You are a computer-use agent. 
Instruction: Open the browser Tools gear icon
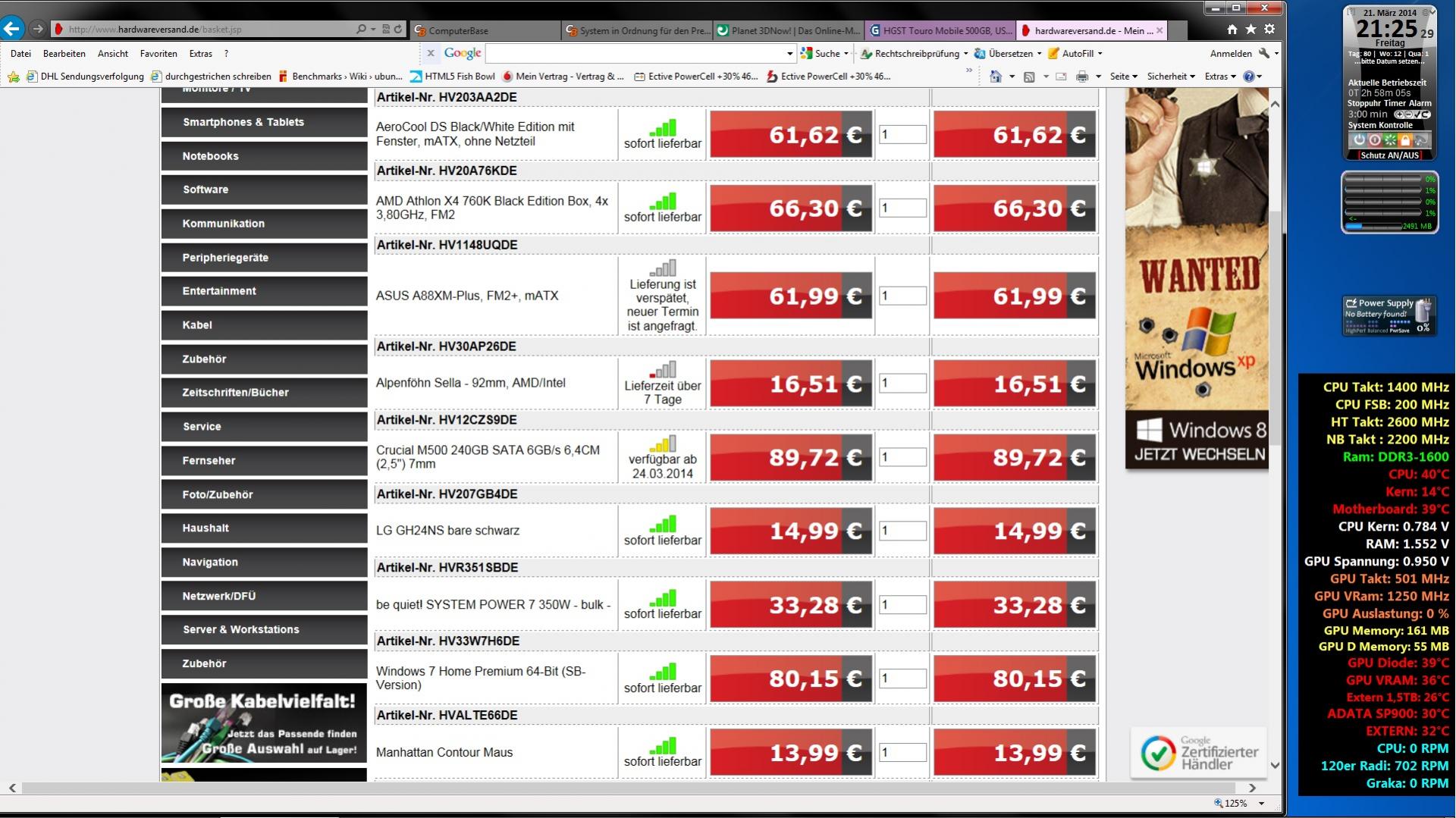point(1269,30)
